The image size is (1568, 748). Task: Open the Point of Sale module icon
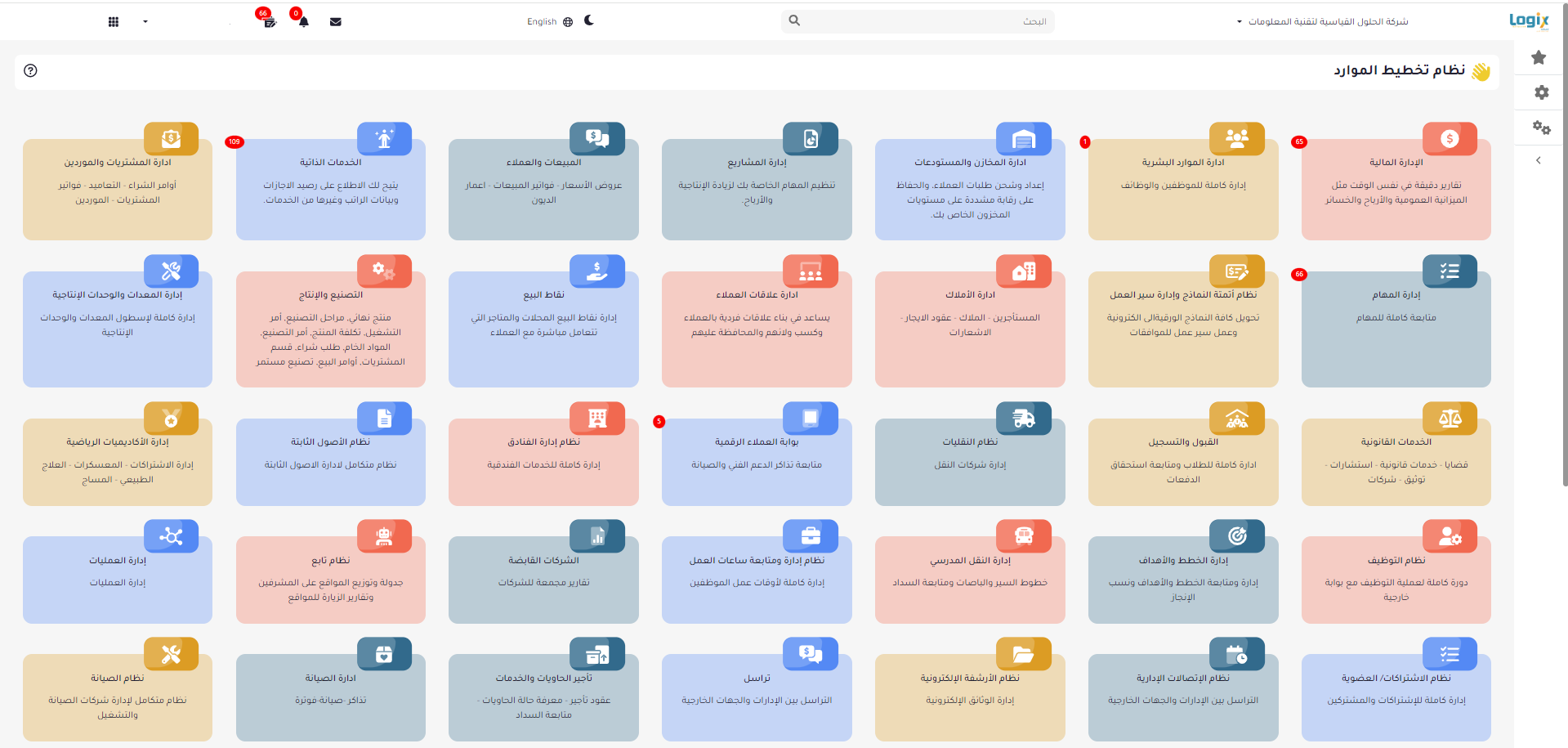[596, 271]
